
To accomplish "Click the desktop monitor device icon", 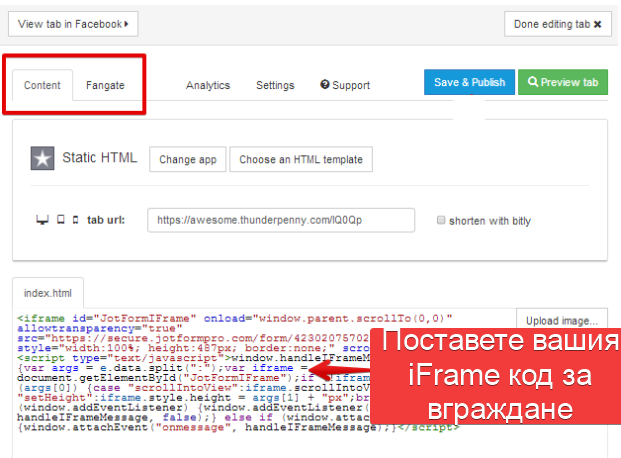I will [x=41, y=220].
